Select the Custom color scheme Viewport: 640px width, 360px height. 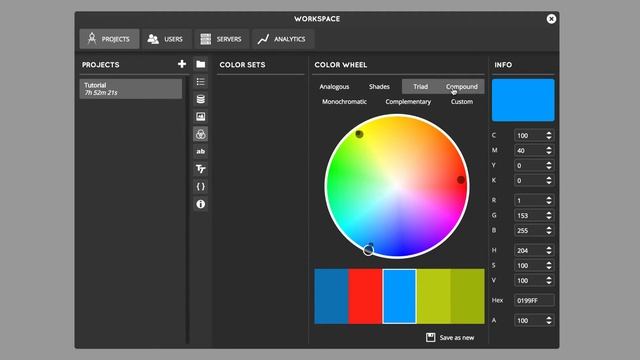462,102
